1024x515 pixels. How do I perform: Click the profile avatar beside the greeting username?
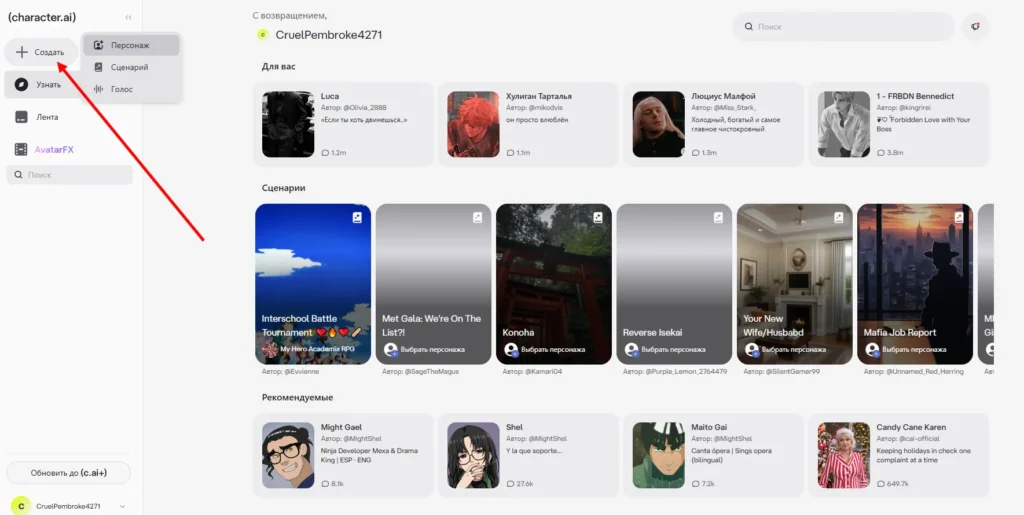[x=263, y=35]
